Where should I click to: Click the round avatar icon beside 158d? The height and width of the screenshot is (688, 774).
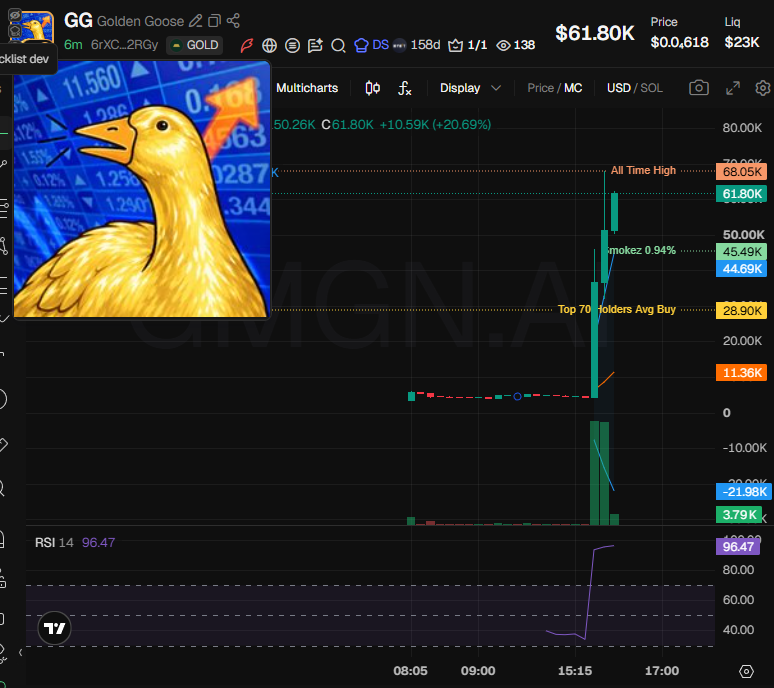point(399,45)
